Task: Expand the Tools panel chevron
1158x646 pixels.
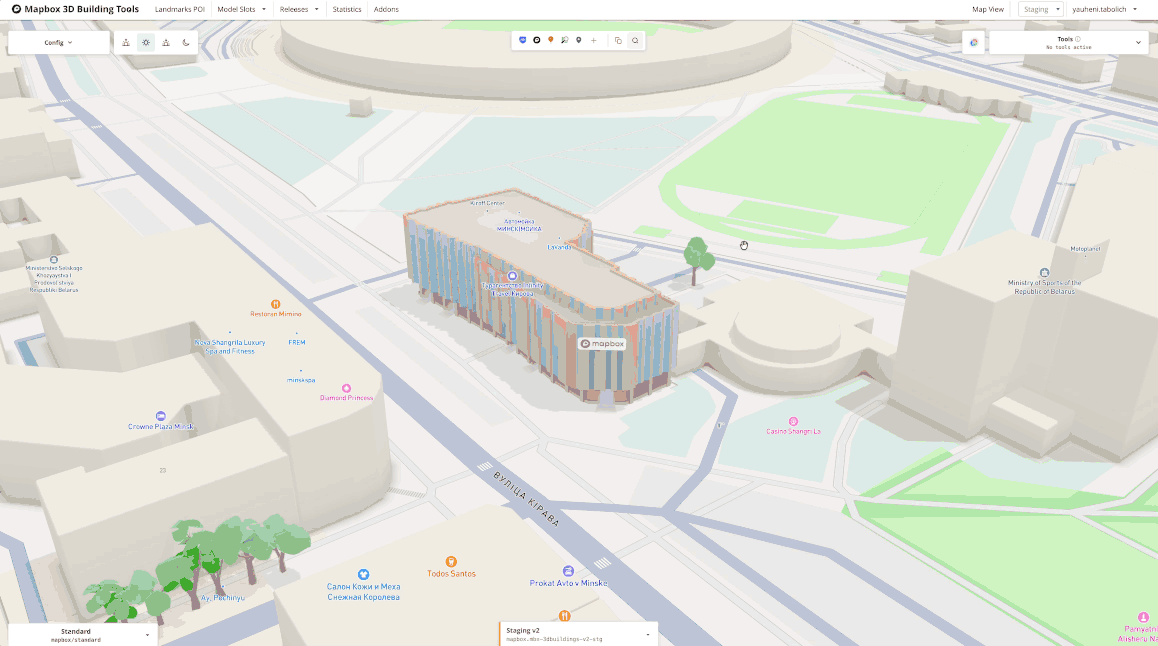Action: (x=1138, y=43)
